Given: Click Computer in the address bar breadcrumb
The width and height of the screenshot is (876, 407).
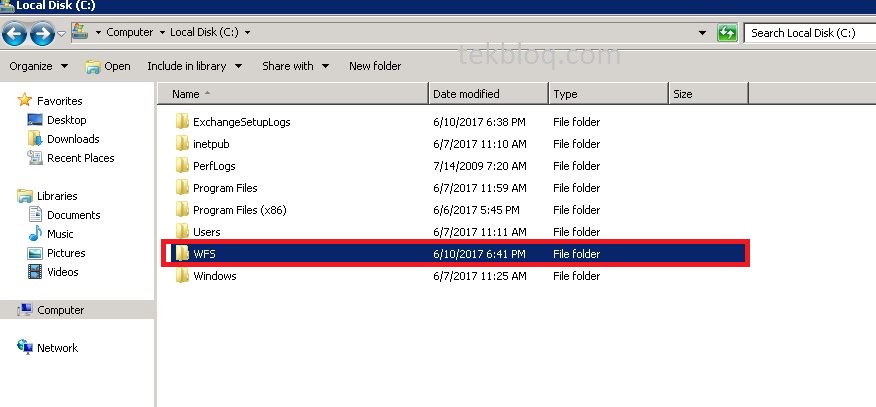Looking at the screenshot, I should coord(130,32).
